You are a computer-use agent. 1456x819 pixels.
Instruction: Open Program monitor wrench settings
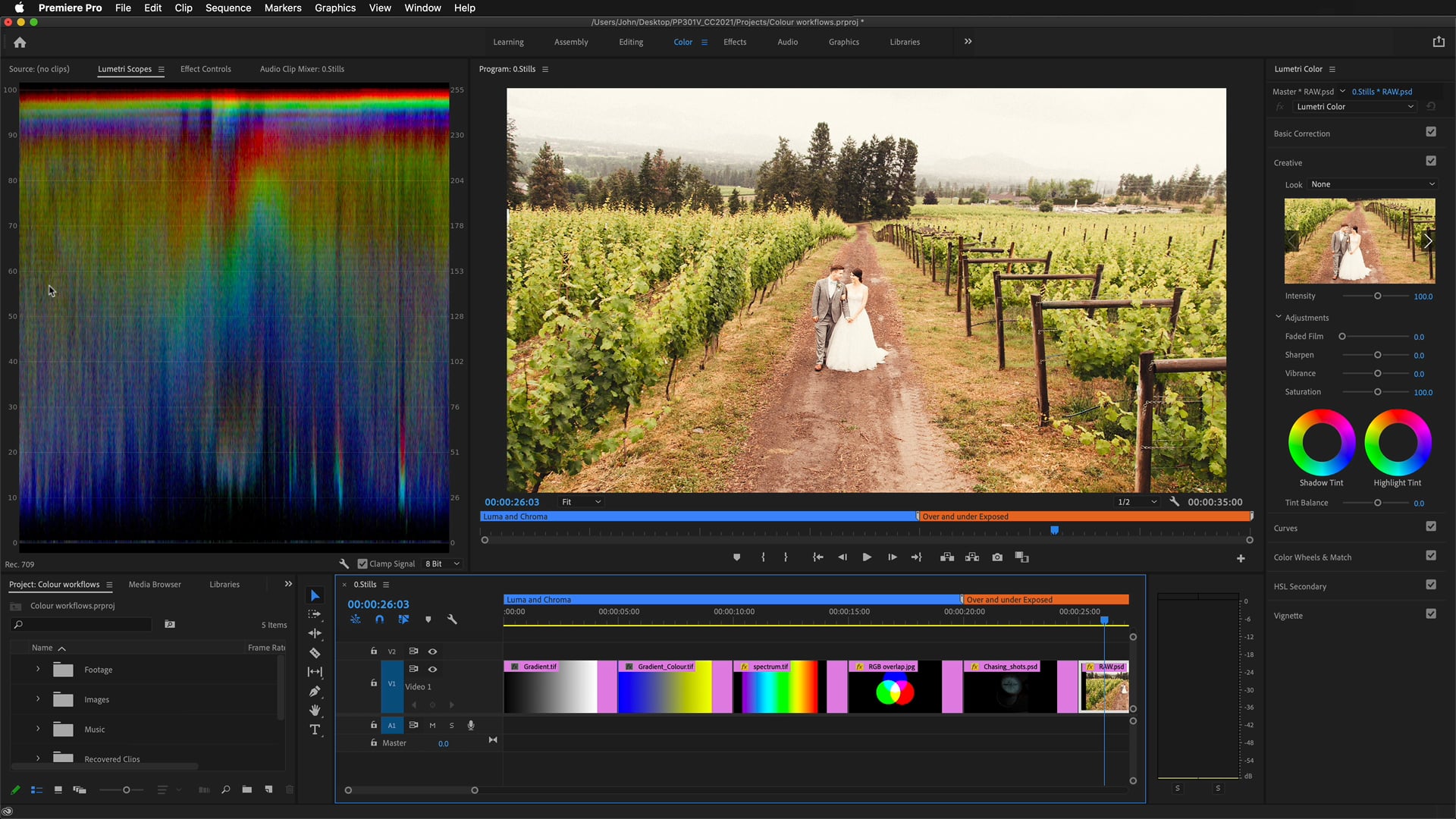pos(1175,502)
